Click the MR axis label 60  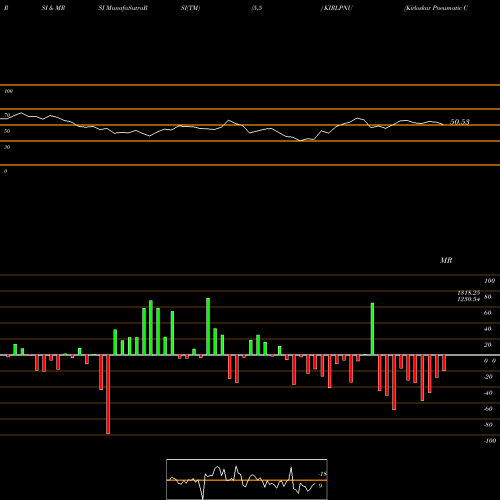(488, 313)
